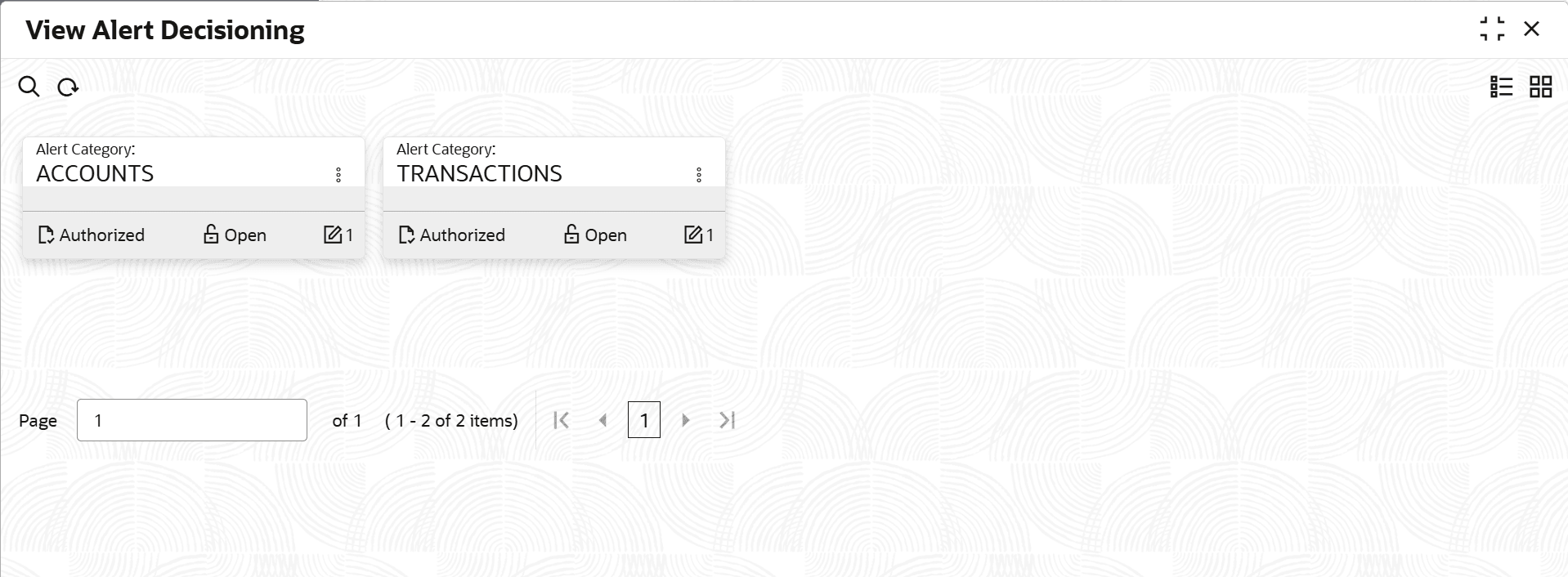Select page 1 in pagination

(644, 420)
